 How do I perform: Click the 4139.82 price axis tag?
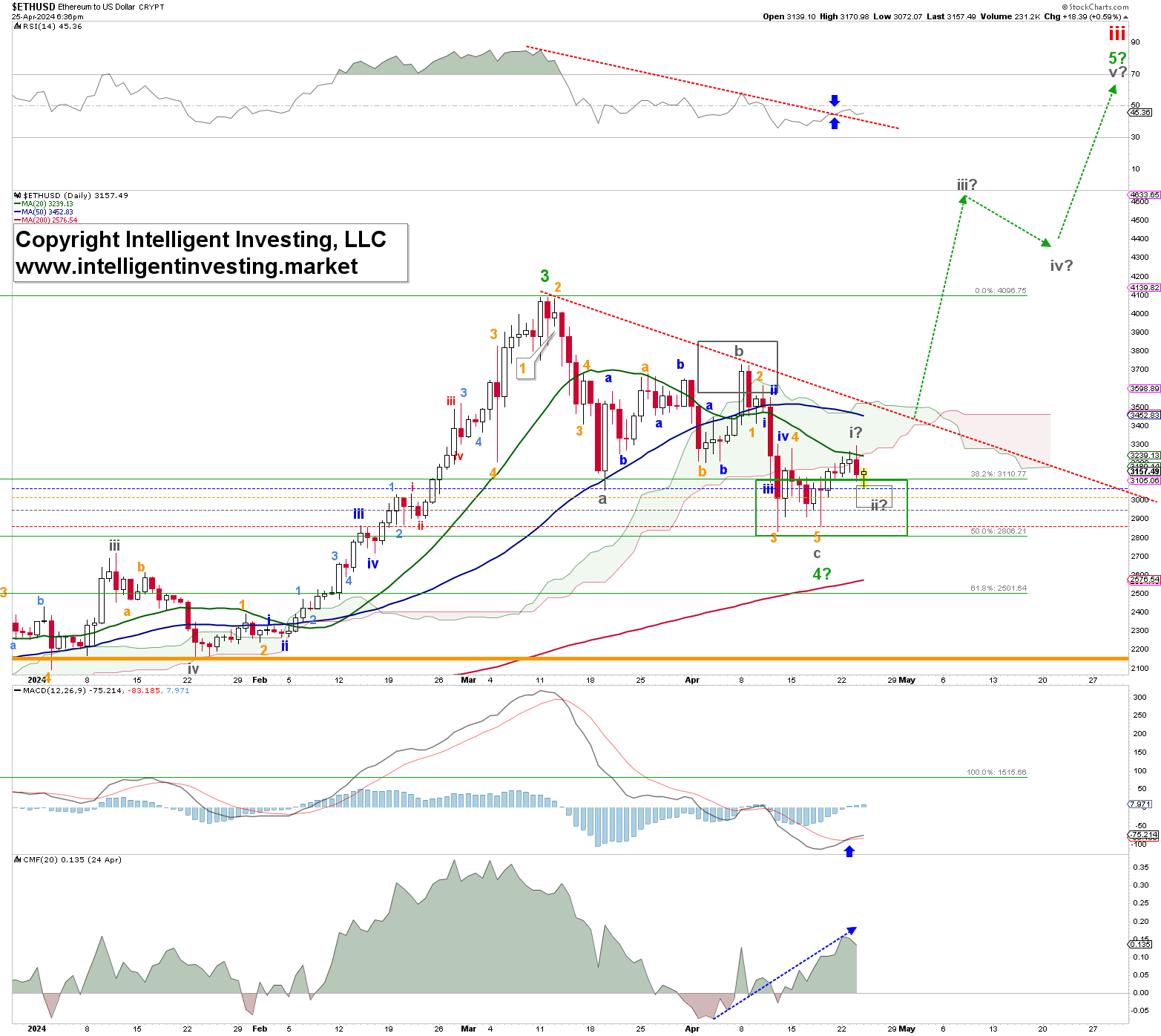(1145, 288)
